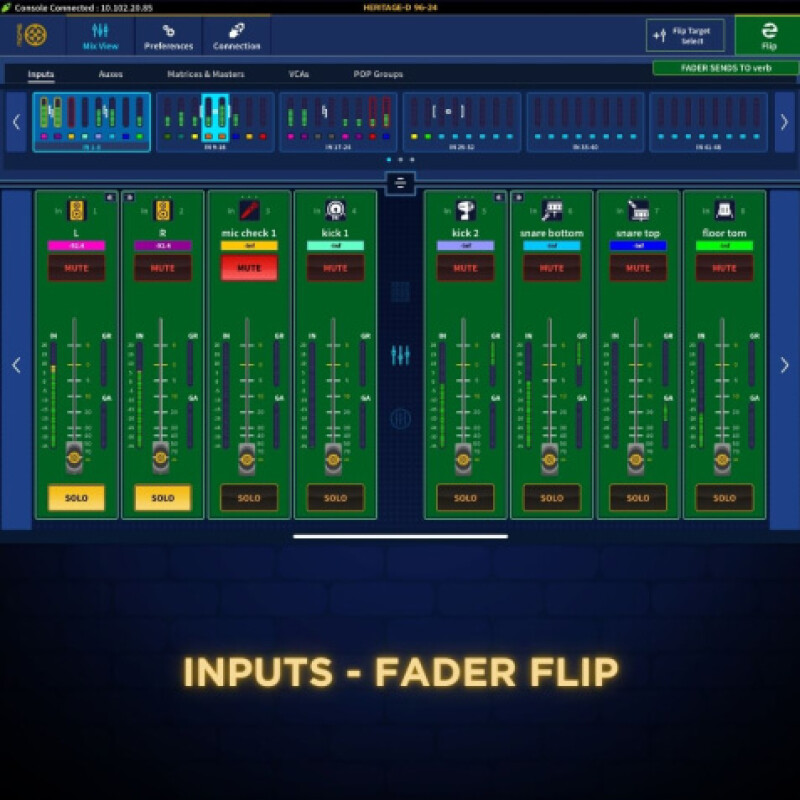Switch to the VCAs tab
This screenshot has height=800, width=800.
[299, 74]
